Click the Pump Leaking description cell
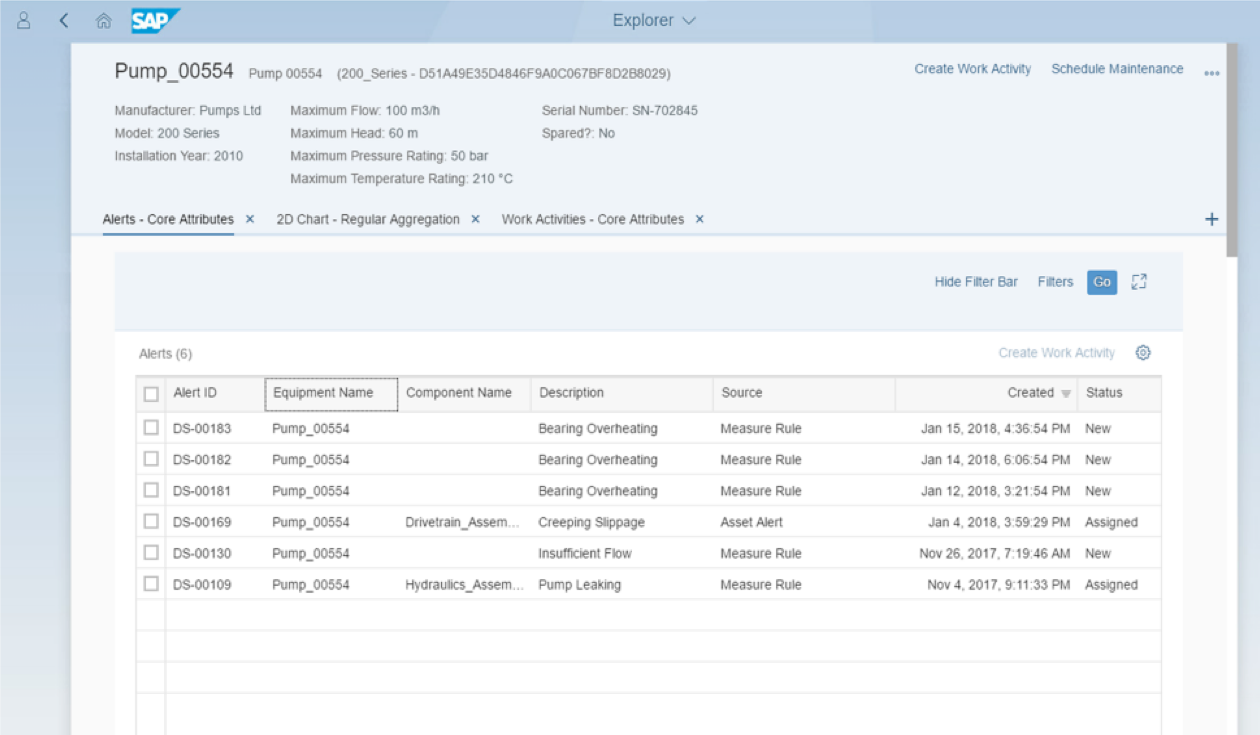The height and width of the screenshot is (735, 1260). [579, 585]
